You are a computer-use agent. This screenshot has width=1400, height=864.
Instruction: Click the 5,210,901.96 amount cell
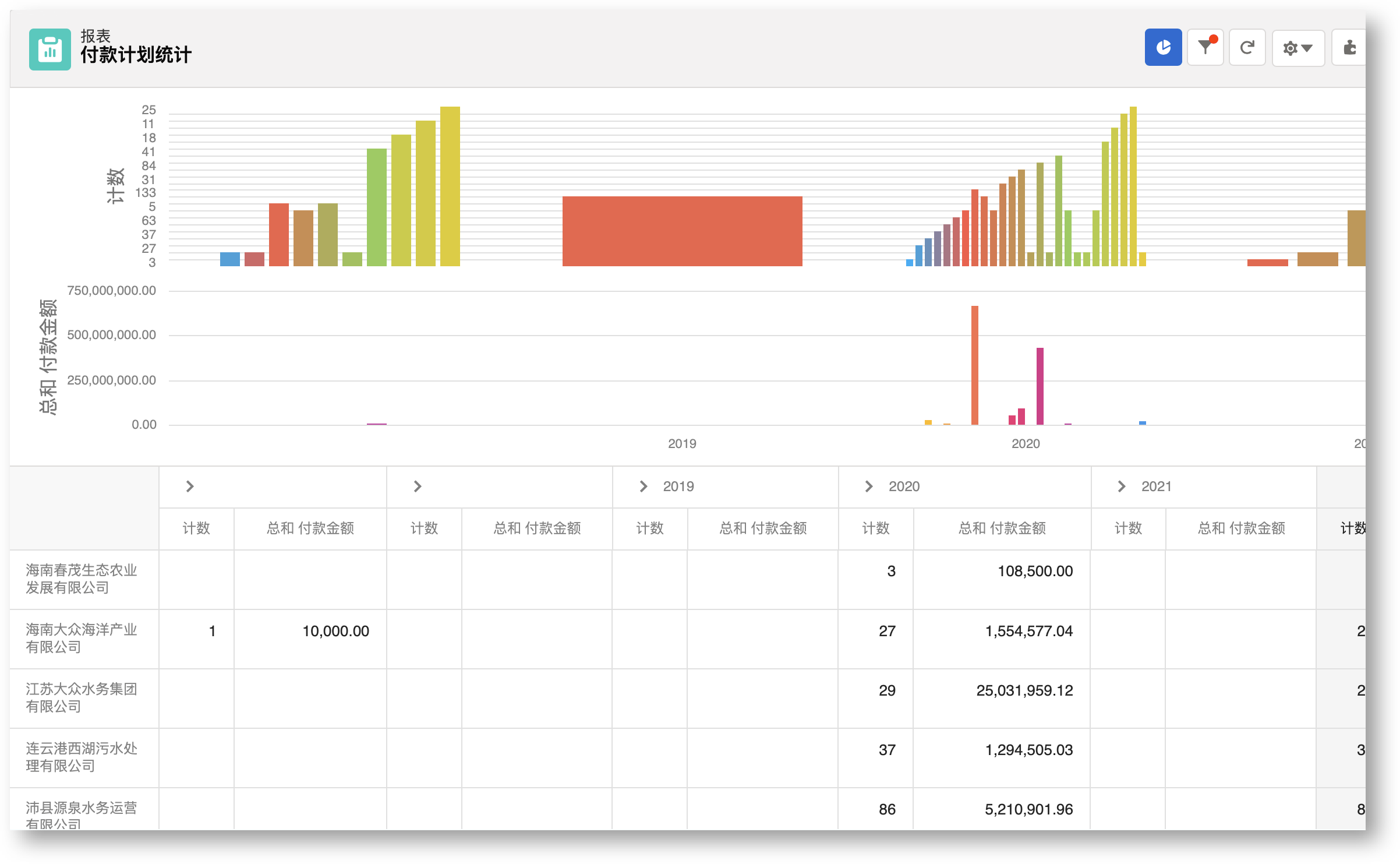[1002, 810]
